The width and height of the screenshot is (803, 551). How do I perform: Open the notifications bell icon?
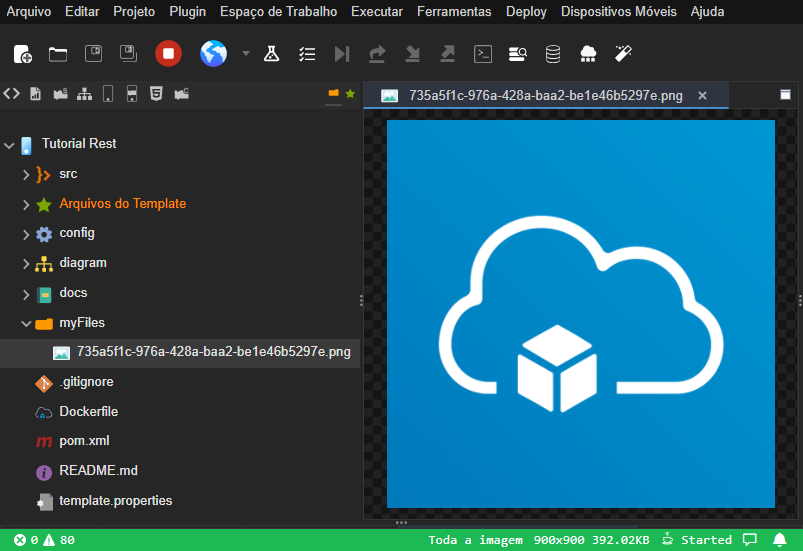[x=779, y=540]
